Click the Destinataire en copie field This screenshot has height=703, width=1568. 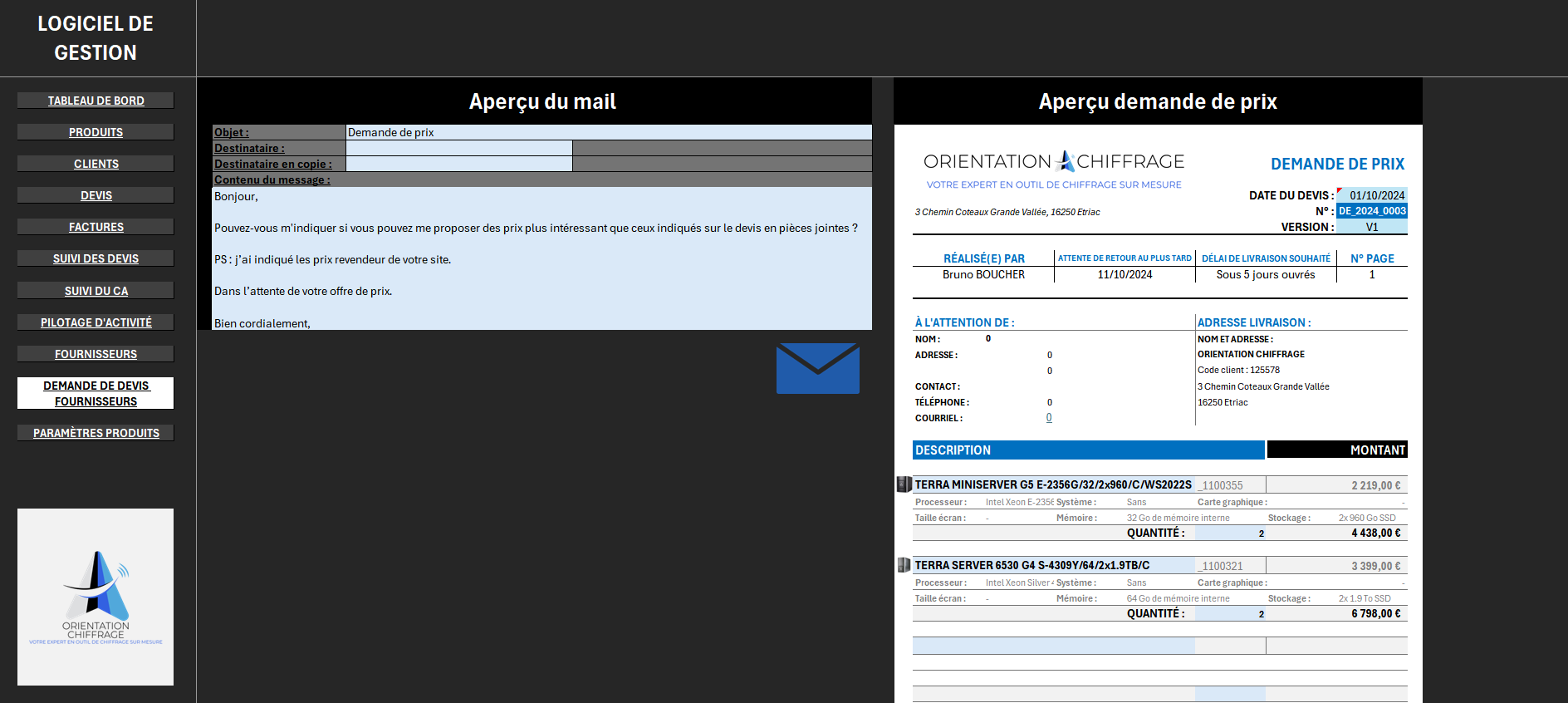pyautogui.click(x=459, y=164)
